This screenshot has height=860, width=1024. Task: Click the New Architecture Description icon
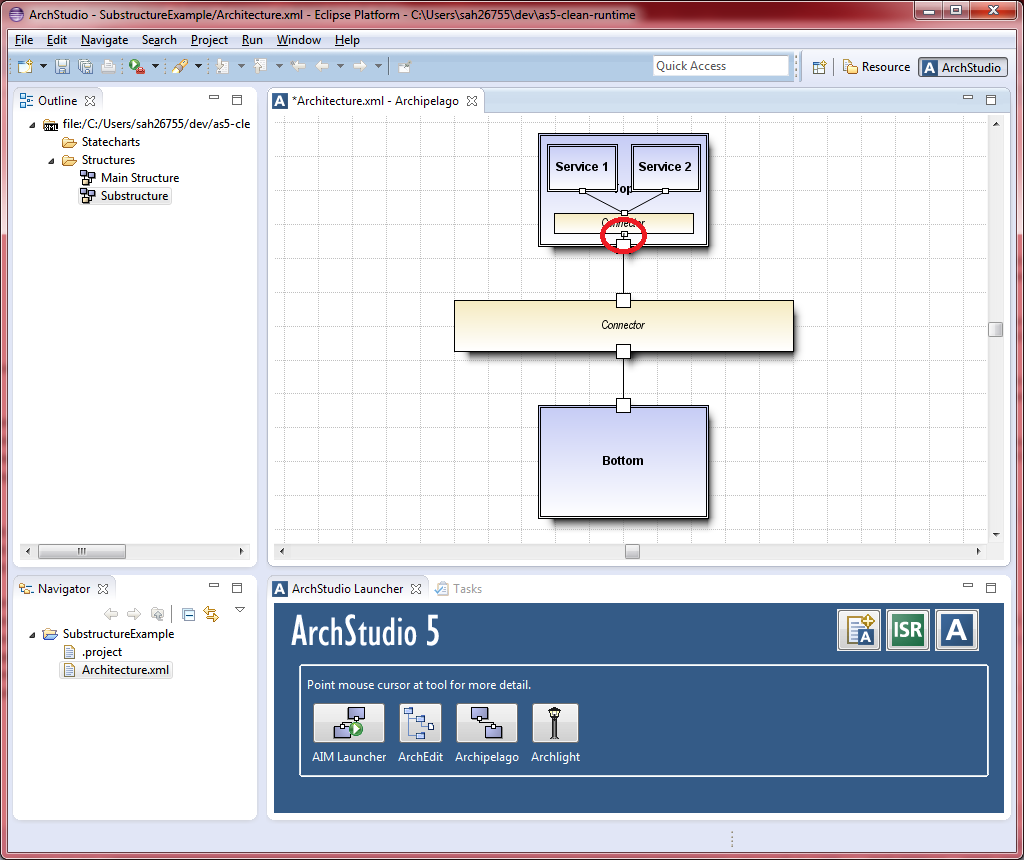tap(859, 630)
